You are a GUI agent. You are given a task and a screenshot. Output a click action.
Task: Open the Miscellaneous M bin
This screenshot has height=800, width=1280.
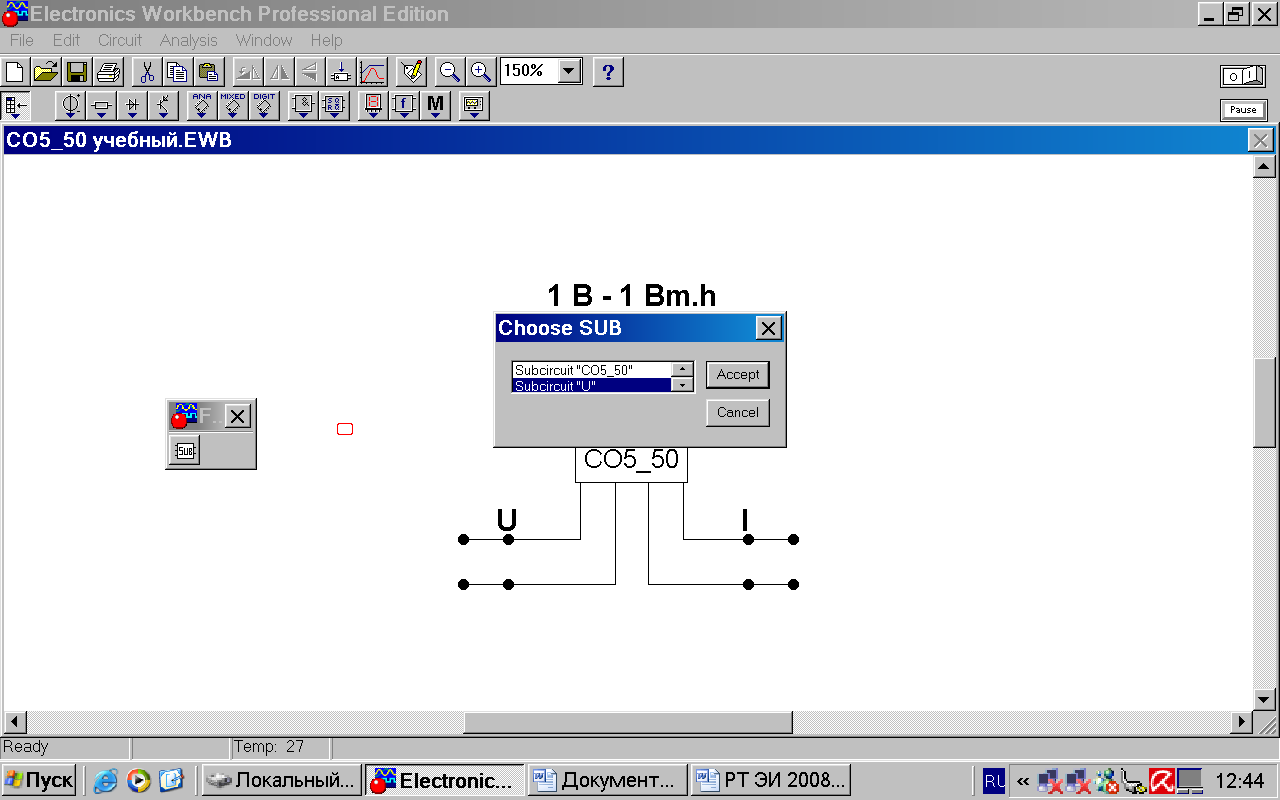(x=435, y=105)
